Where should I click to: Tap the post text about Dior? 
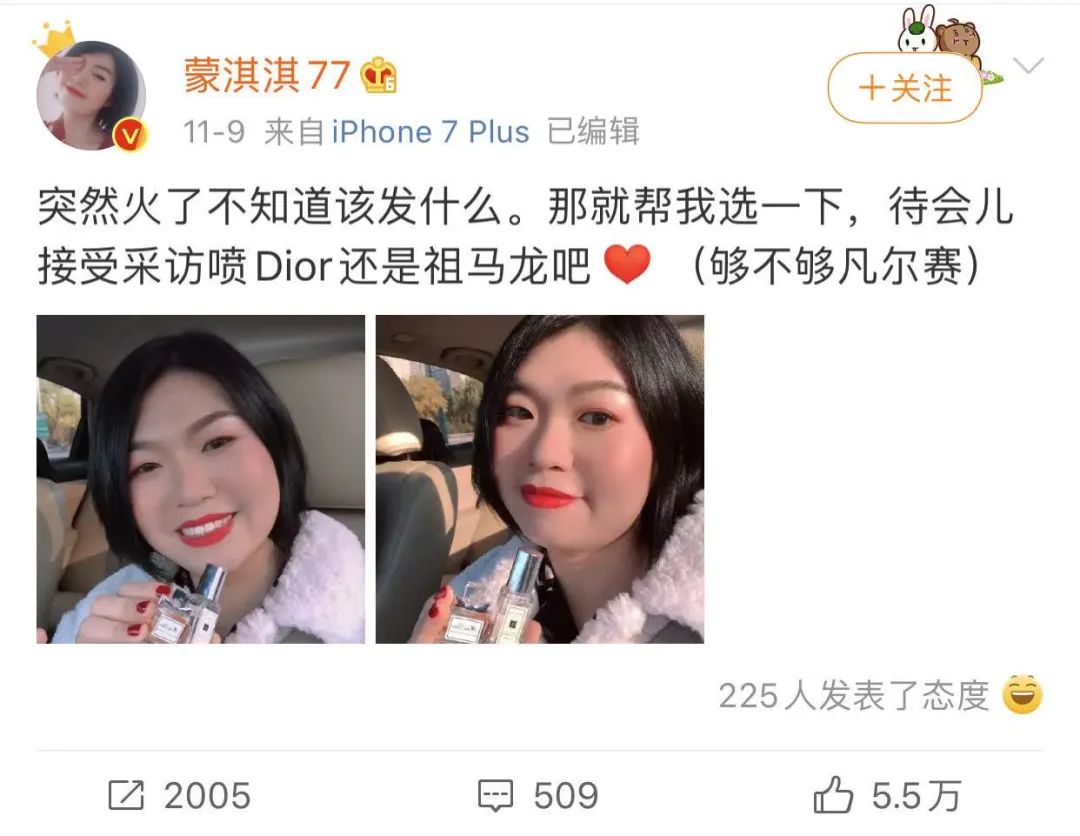pos(525,236)
